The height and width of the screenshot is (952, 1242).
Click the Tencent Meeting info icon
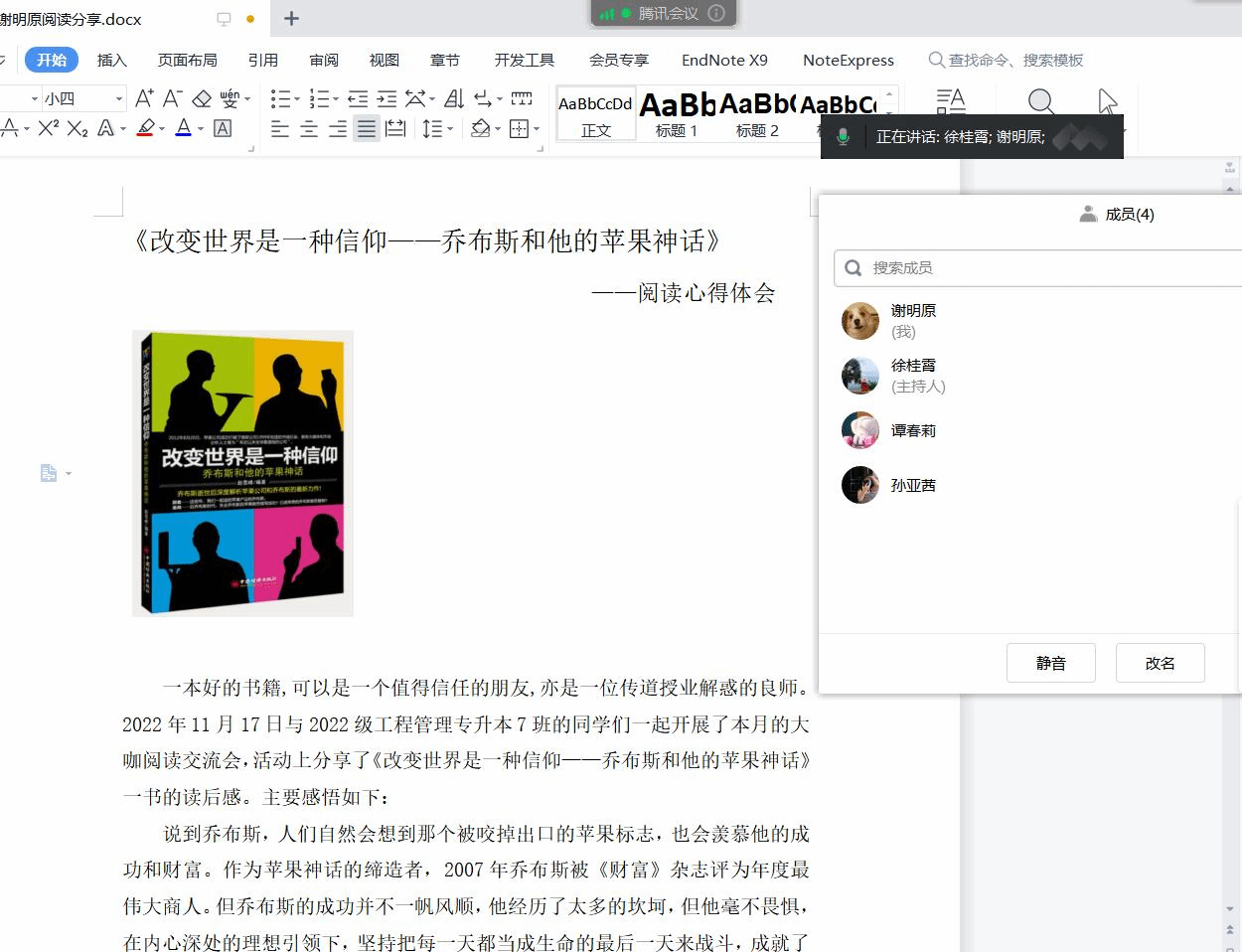pyautogui.click(x=716, y=13)
